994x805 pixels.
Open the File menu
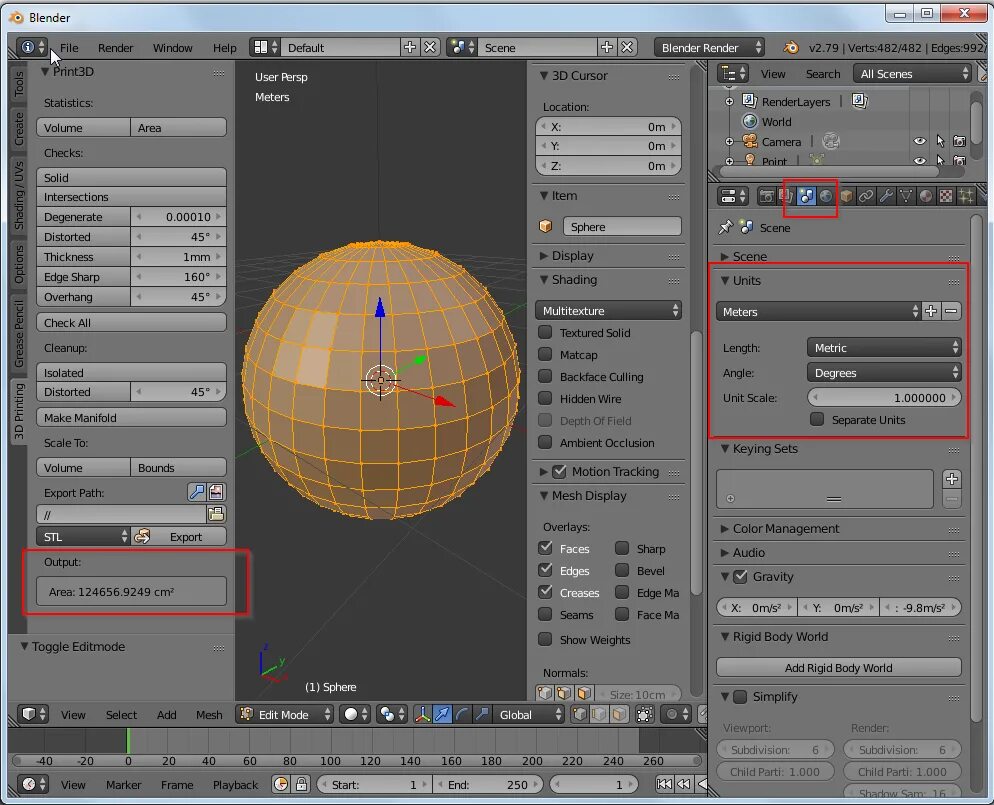(x=69, y=48)
